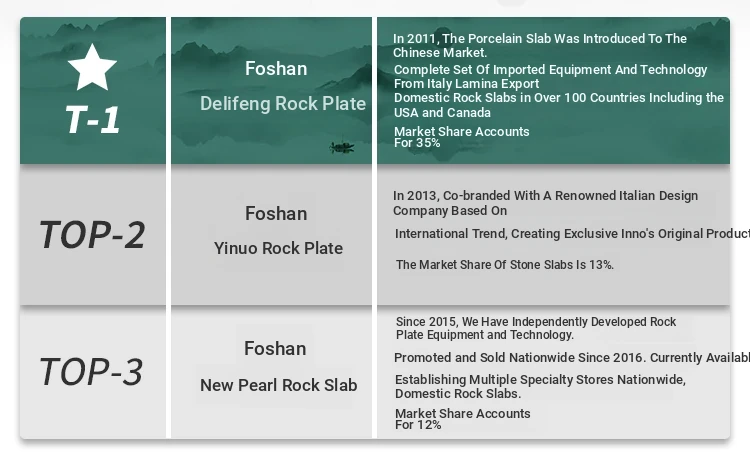Click the Yinuo Rock Plate name

tap(278, 248)
